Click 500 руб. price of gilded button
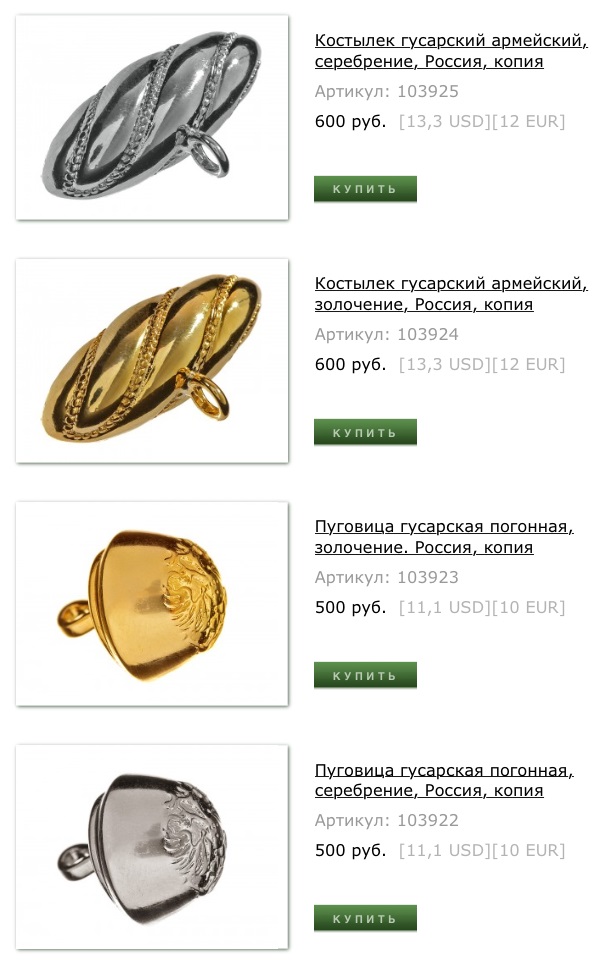The height and width of the screenshot is (970, 602). point(350,607)
